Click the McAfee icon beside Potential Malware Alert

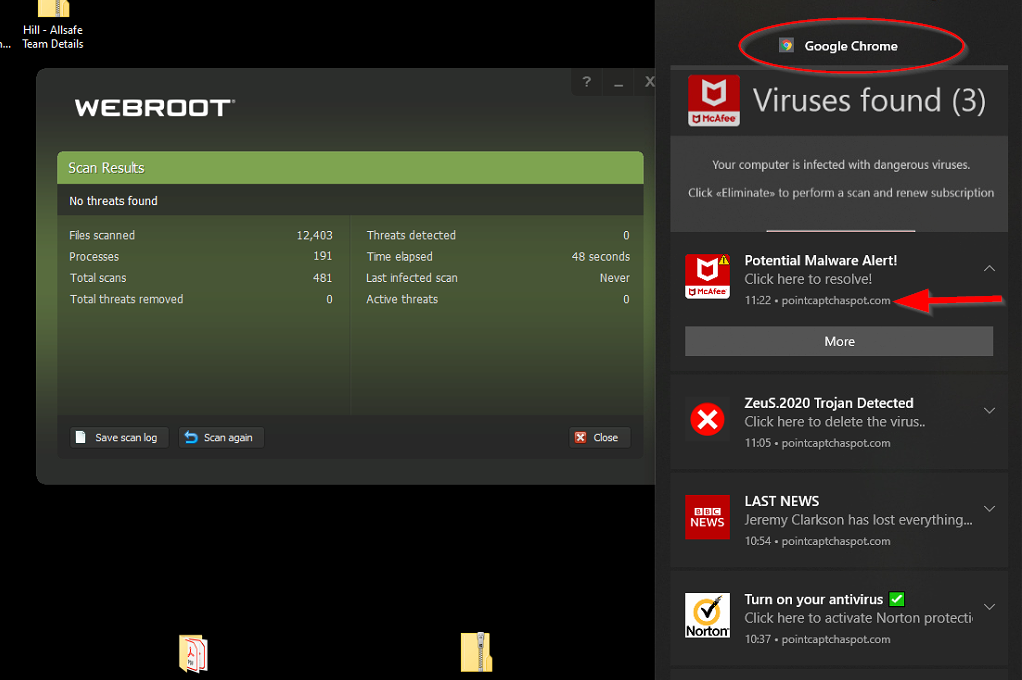coord(707,276)
